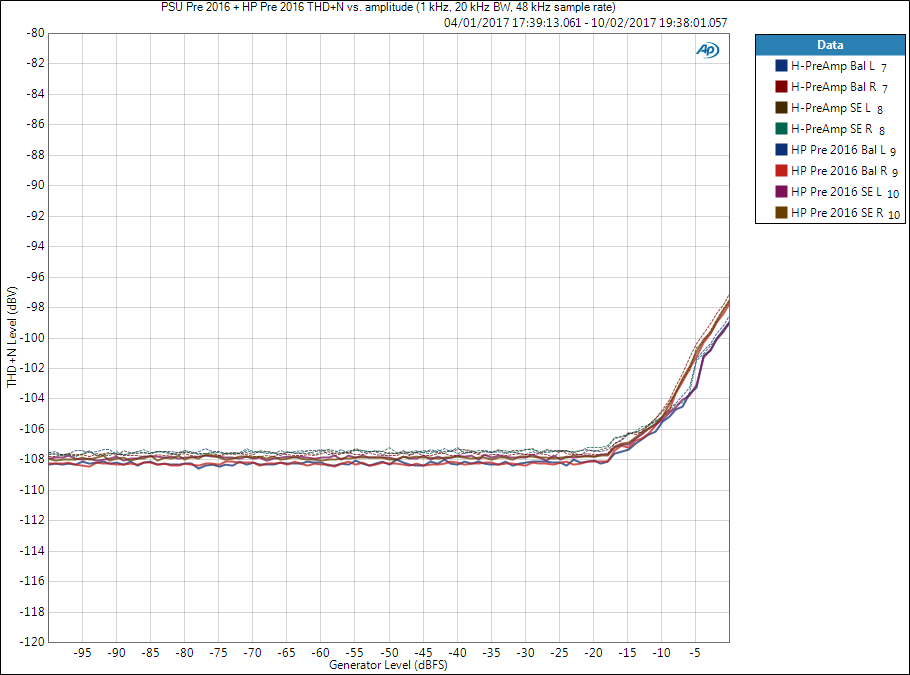Click the AP logo in graph corner
Screen dimensions: 910x675
(707, 50)
